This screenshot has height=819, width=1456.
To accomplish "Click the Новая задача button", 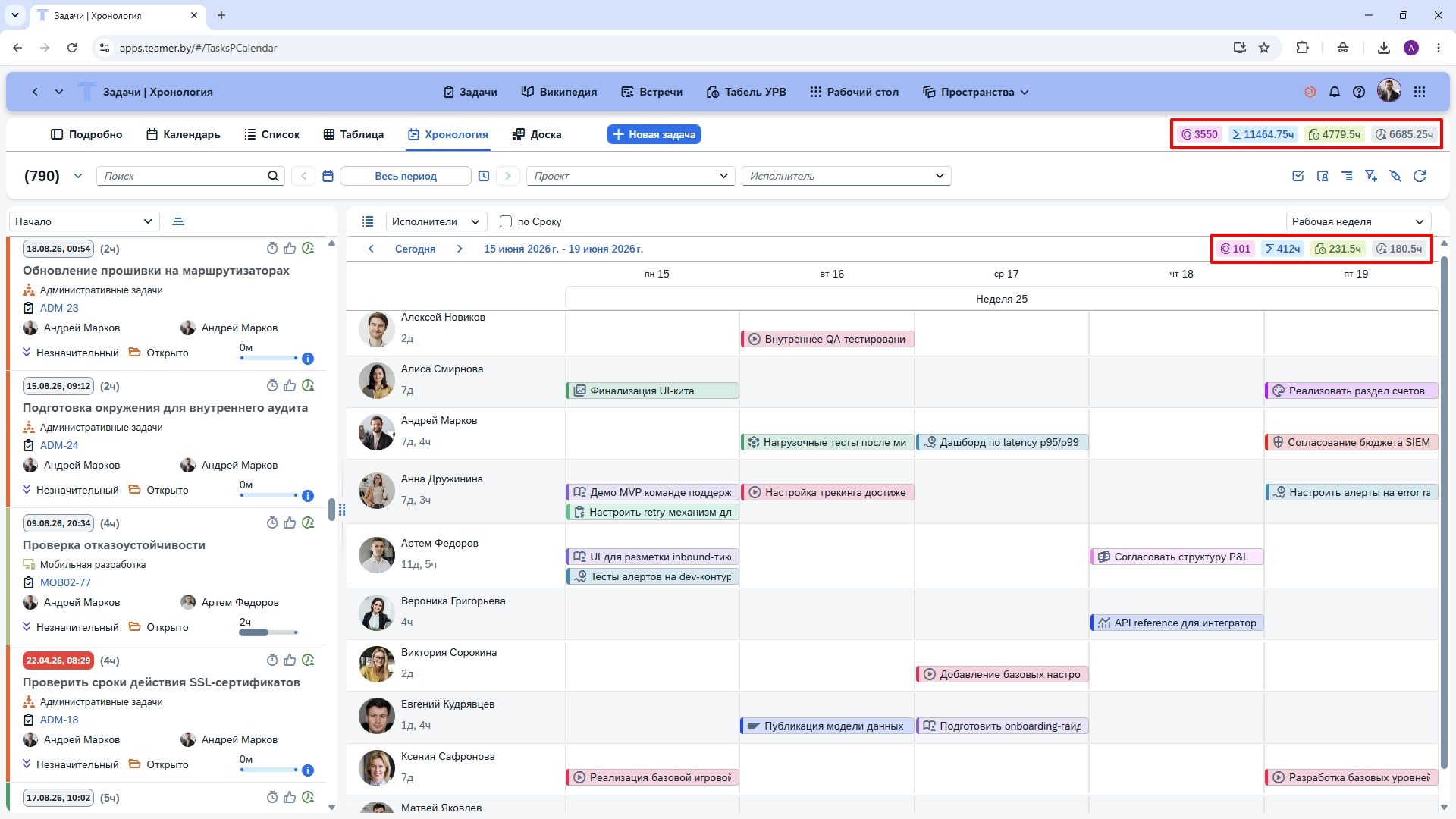I will 654,134.
